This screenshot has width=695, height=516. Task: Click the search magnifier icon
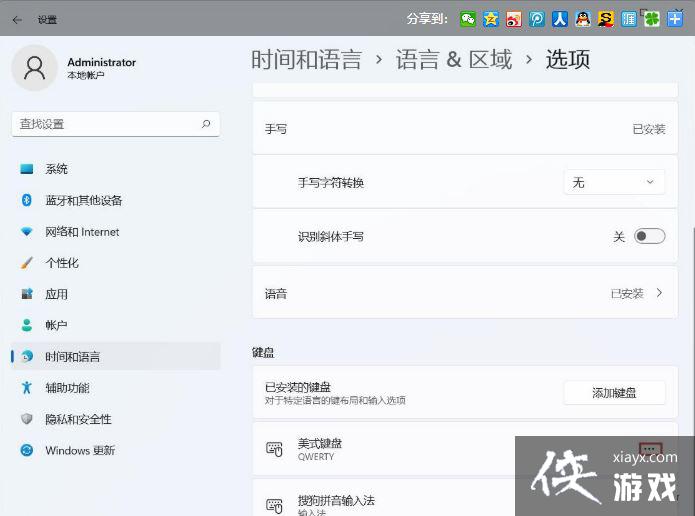206,124
